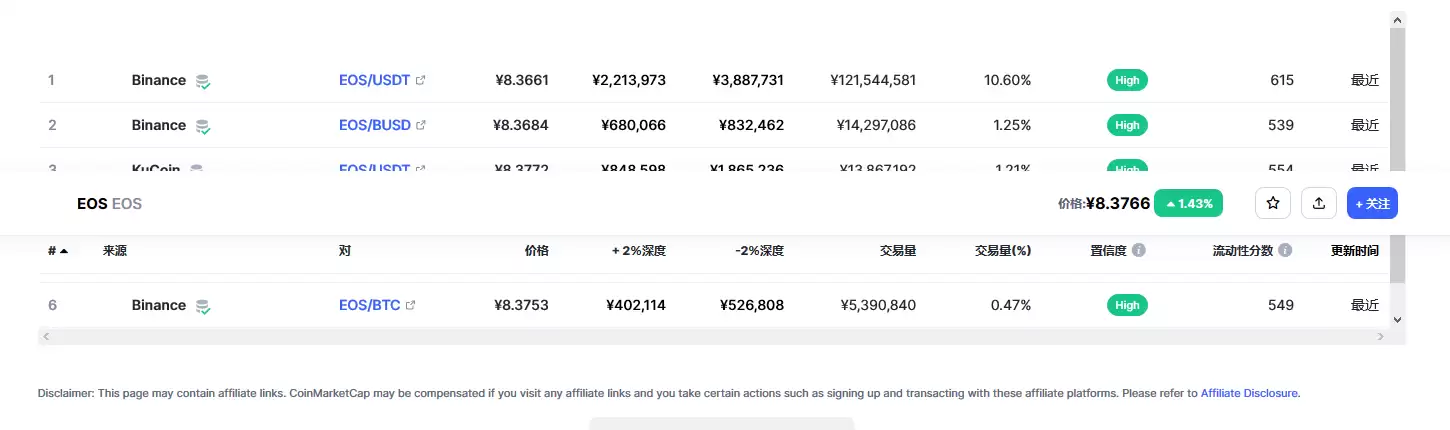This screenshot has height=430, width=1450.
Task: Sort by the 价格 column header
Action: (x=537, y=251)
